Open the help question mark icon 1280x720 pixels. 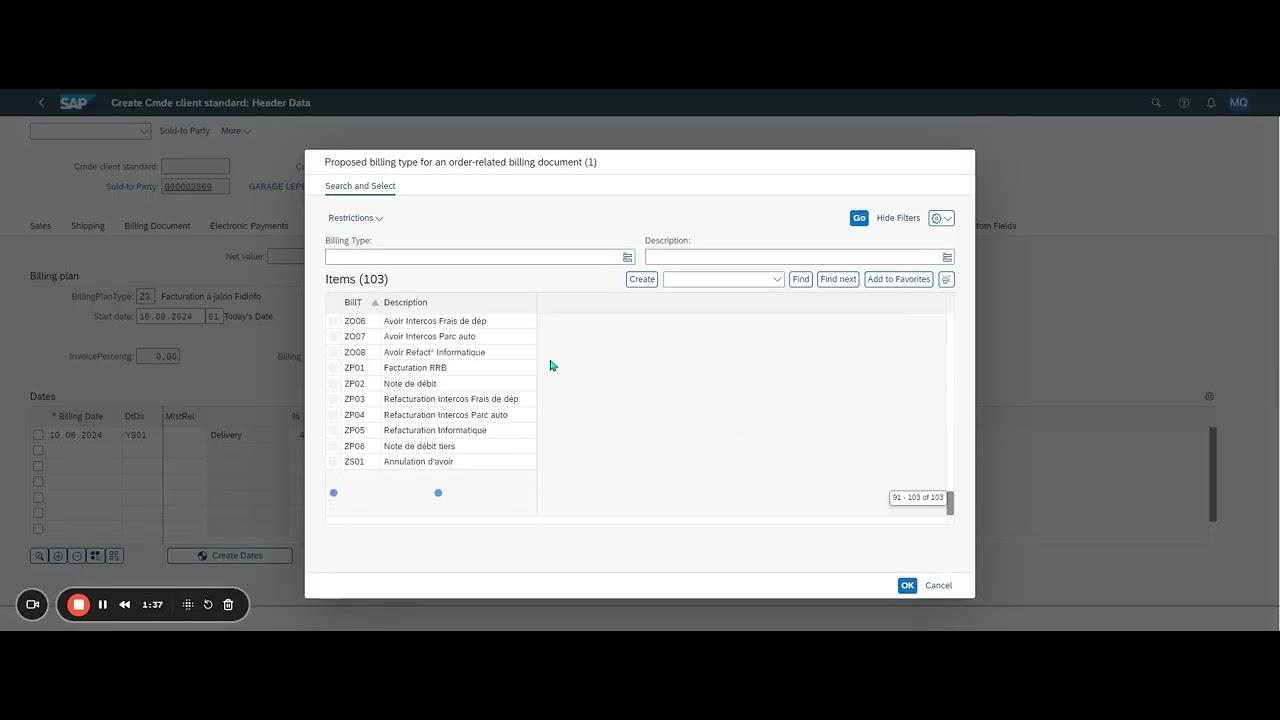(1184, 103)
